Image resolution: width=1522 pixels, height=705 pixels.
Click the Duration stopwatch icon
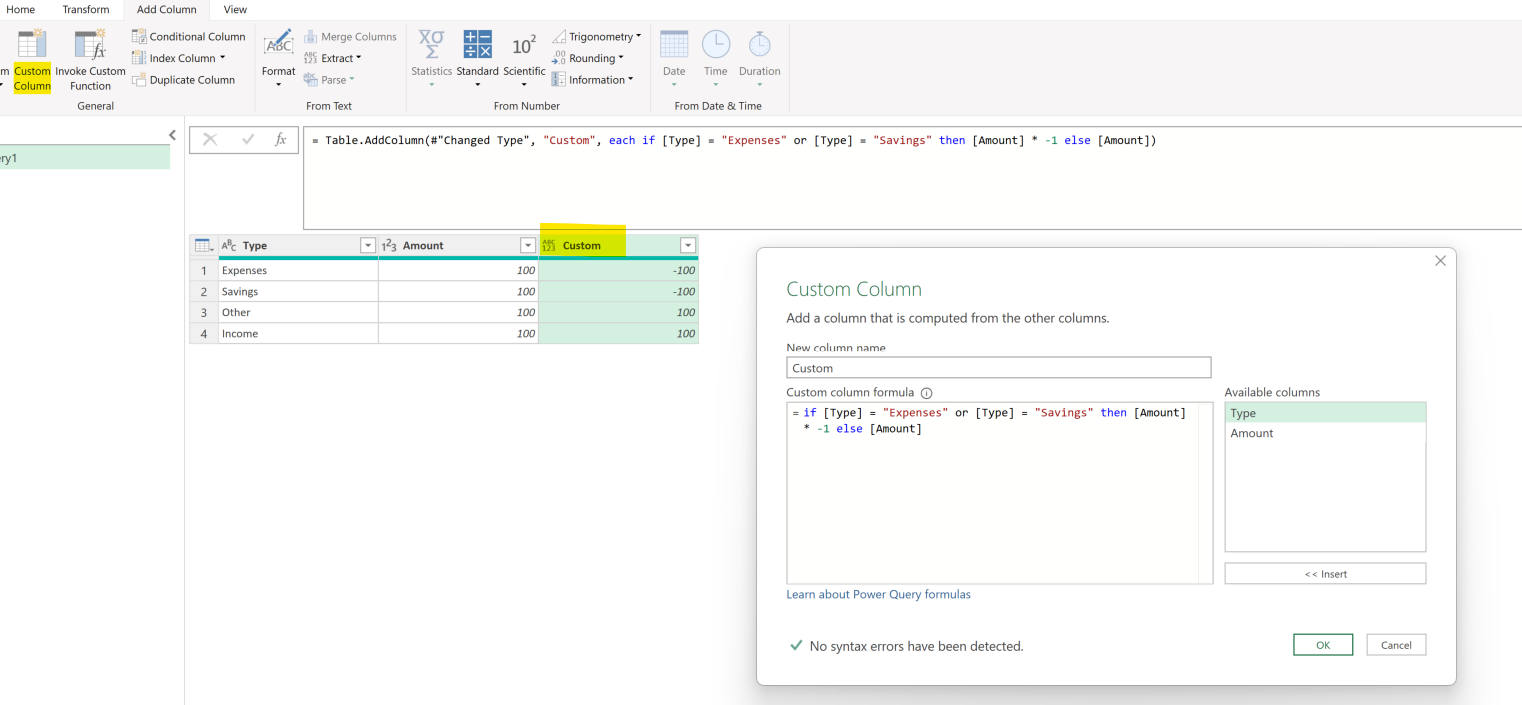point(759,44)
